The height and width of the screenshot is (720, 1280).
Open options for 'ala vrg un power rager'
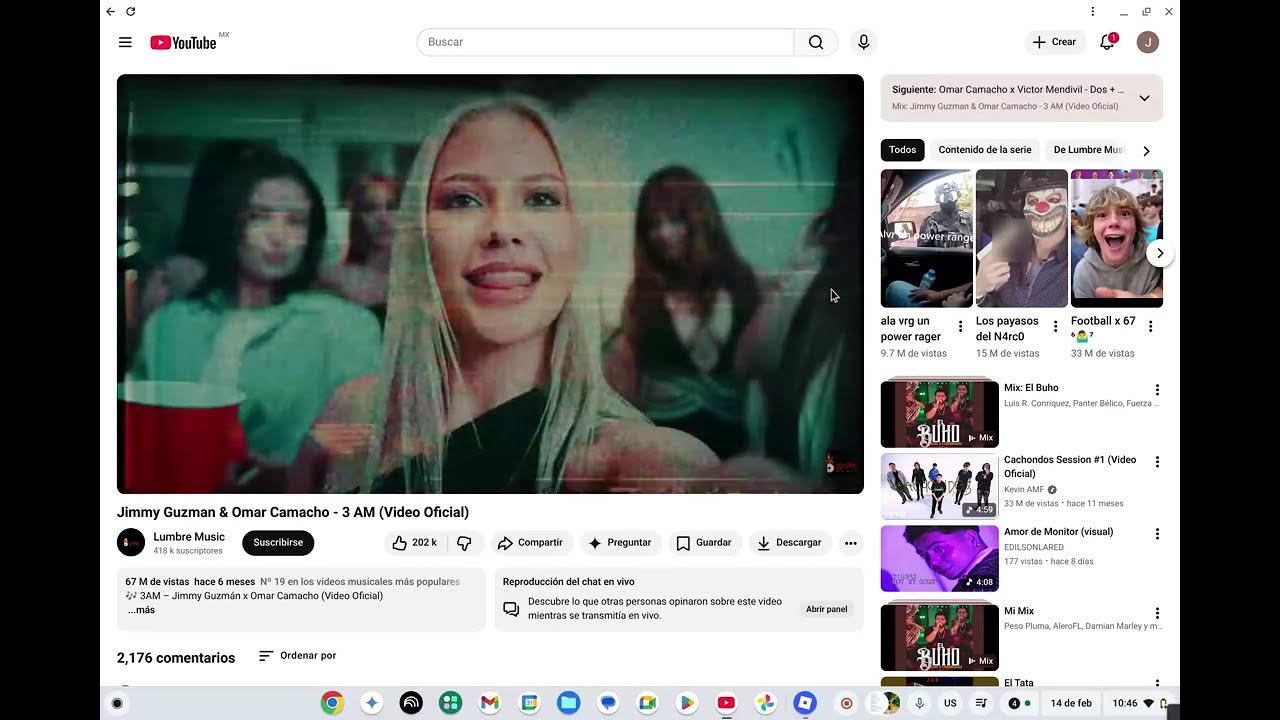[960, 327]
